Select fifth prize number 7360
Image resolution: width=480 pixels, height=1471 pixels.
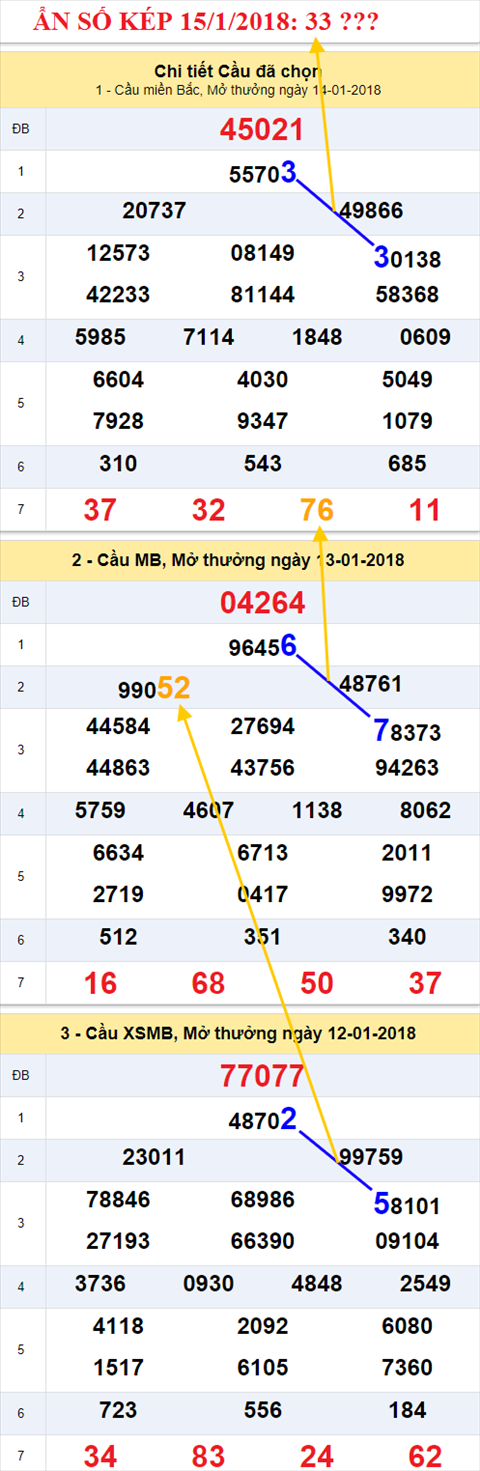(407, 1367)
